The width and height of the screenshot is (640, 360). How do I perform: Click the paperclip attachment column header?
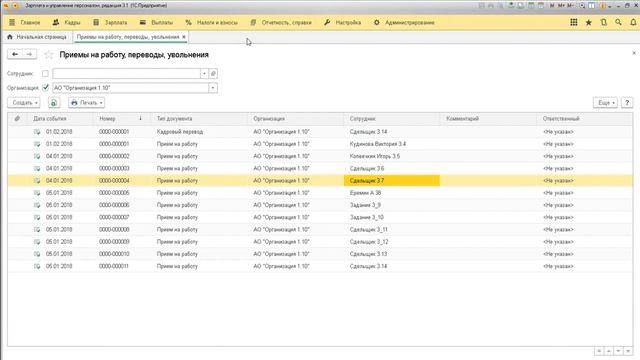(x=17, y=119)
